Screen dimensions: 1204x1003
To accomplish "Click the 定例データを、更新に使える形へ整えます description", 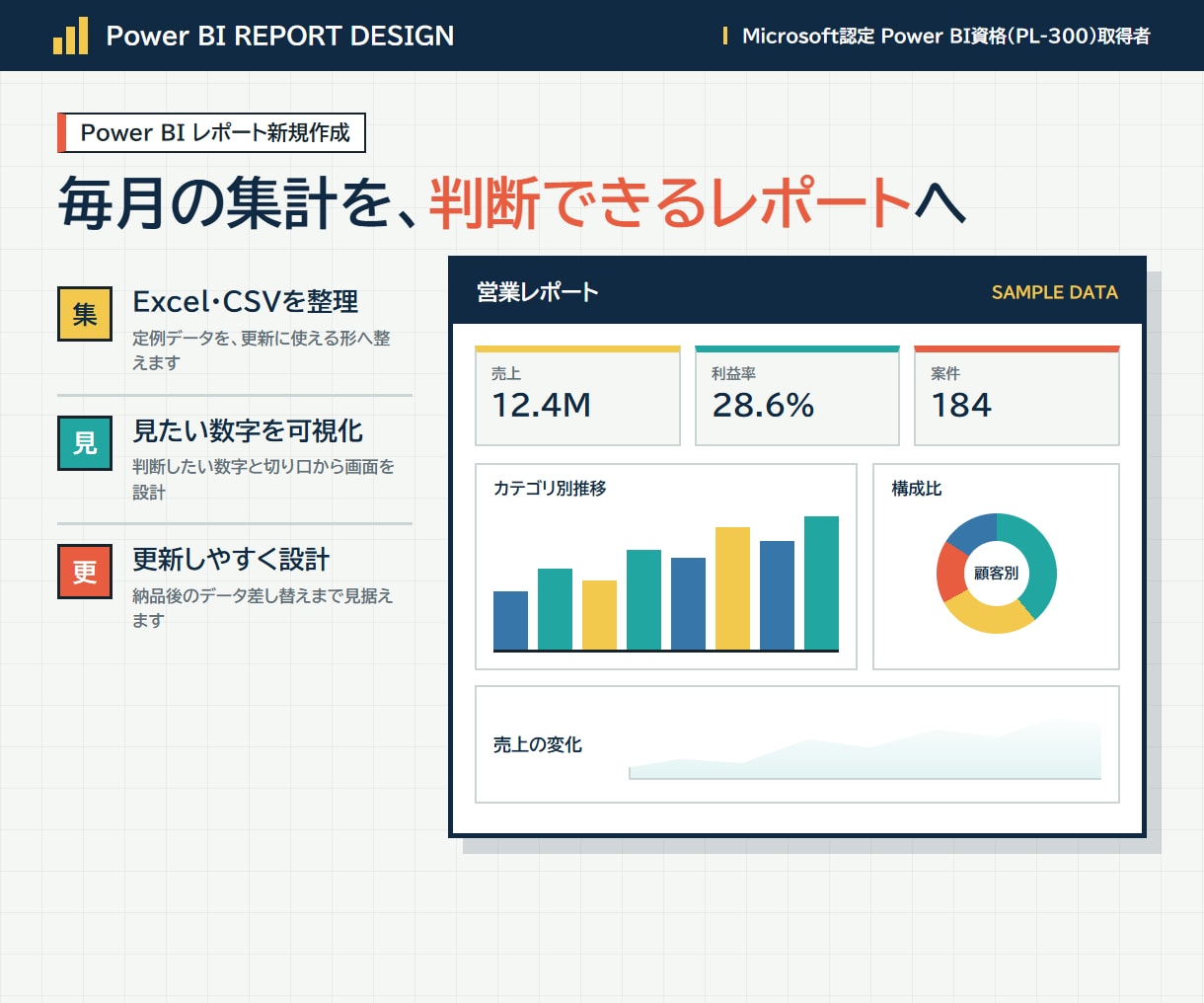I will 262,350.
